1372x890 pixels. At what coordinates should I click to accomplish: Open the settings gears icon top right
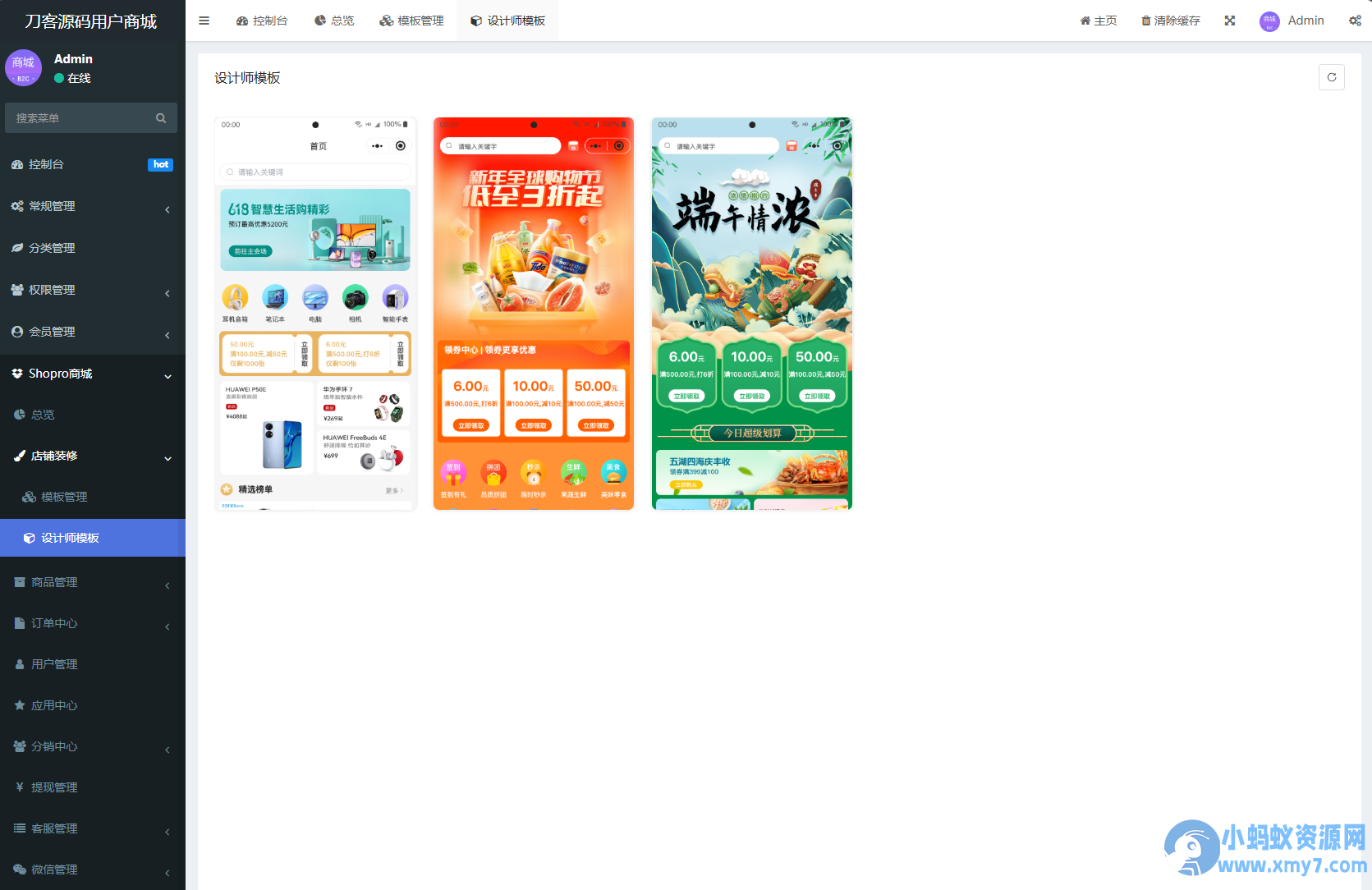[x=1354, y=21]
